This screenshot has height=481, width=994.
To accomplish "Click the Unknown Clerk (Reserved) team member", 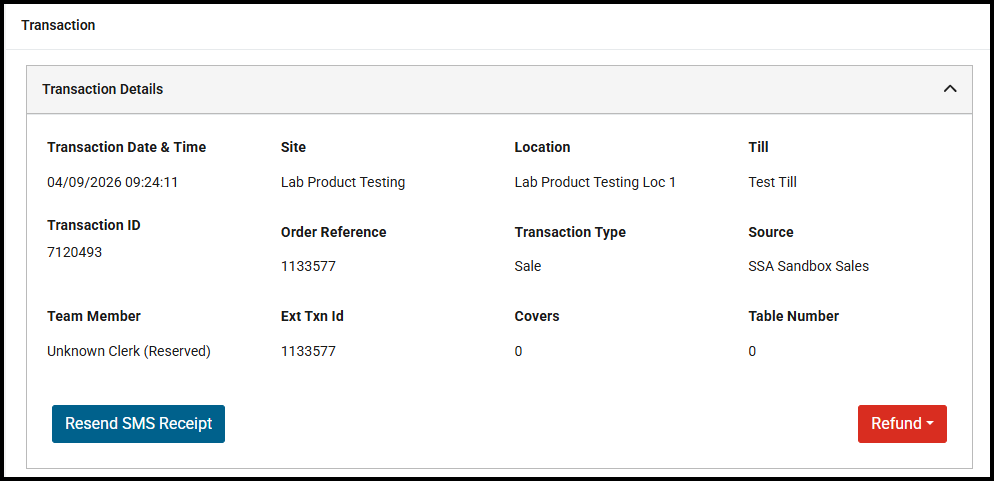I will click(x=129, y=351).
